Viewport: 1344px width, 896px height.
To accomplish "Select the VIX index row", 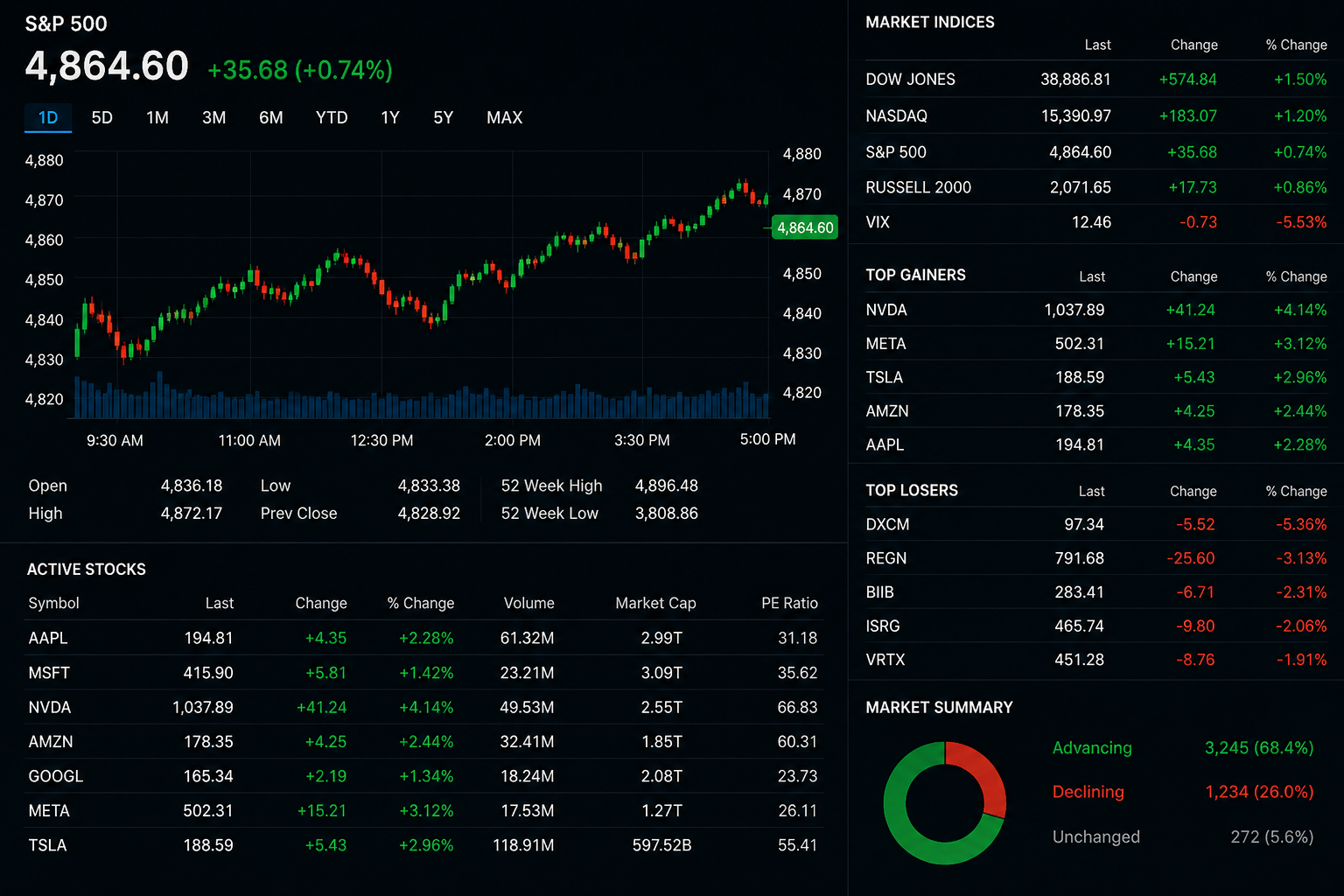I will click(x=1096, y=222).
